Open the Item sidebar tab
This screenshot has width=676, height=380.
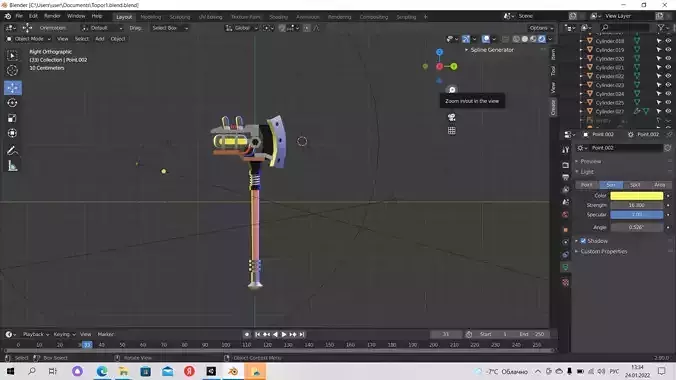tap(553, 54)
